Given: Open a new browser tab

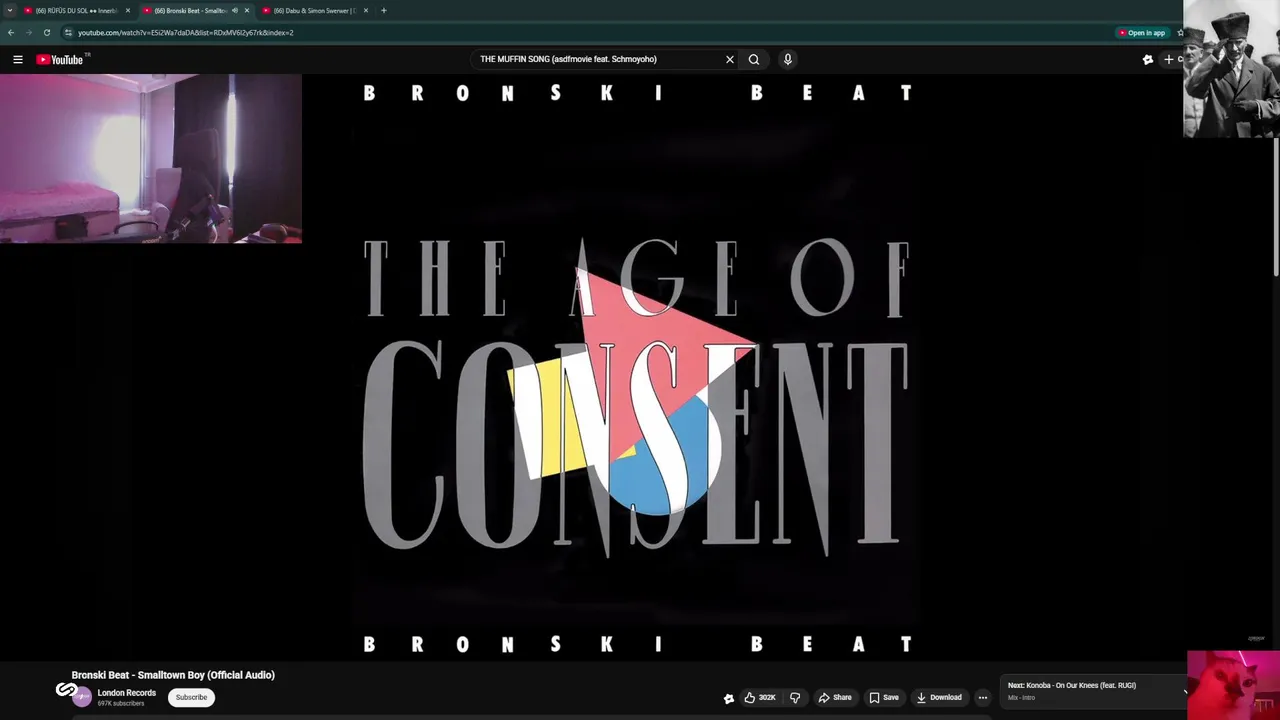Looking at the screenshot, I should pyautogui.click(x=384, y=11).
